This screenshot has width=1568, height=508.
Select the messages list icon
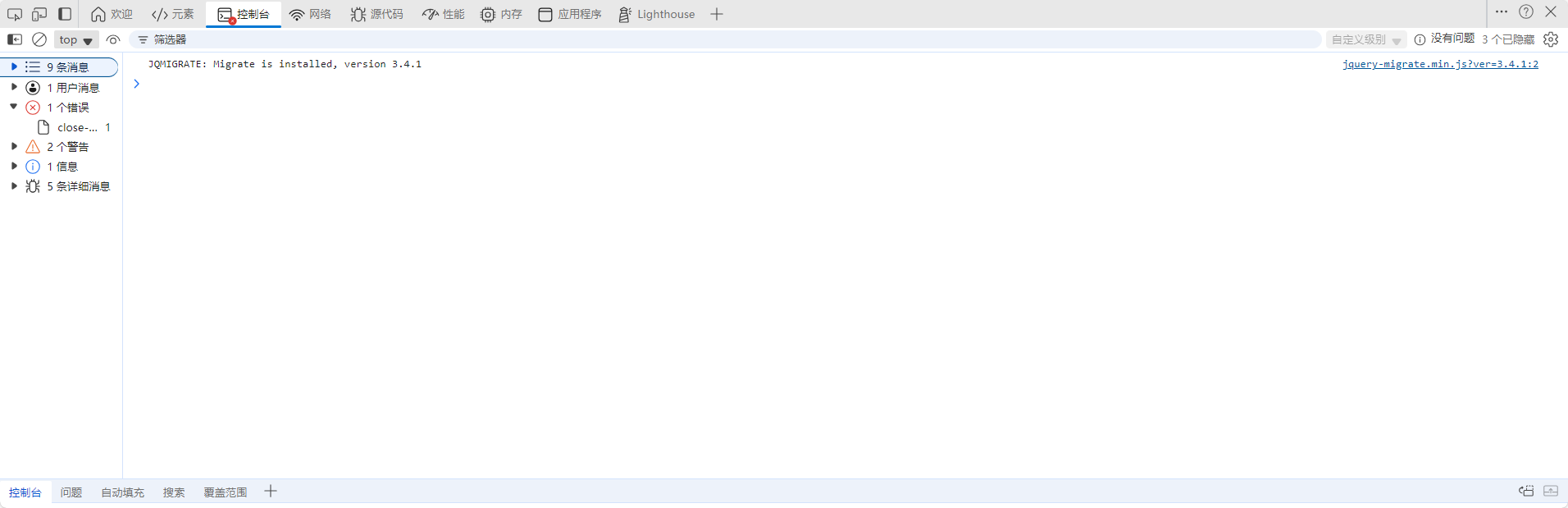click(x=33, y=66)
